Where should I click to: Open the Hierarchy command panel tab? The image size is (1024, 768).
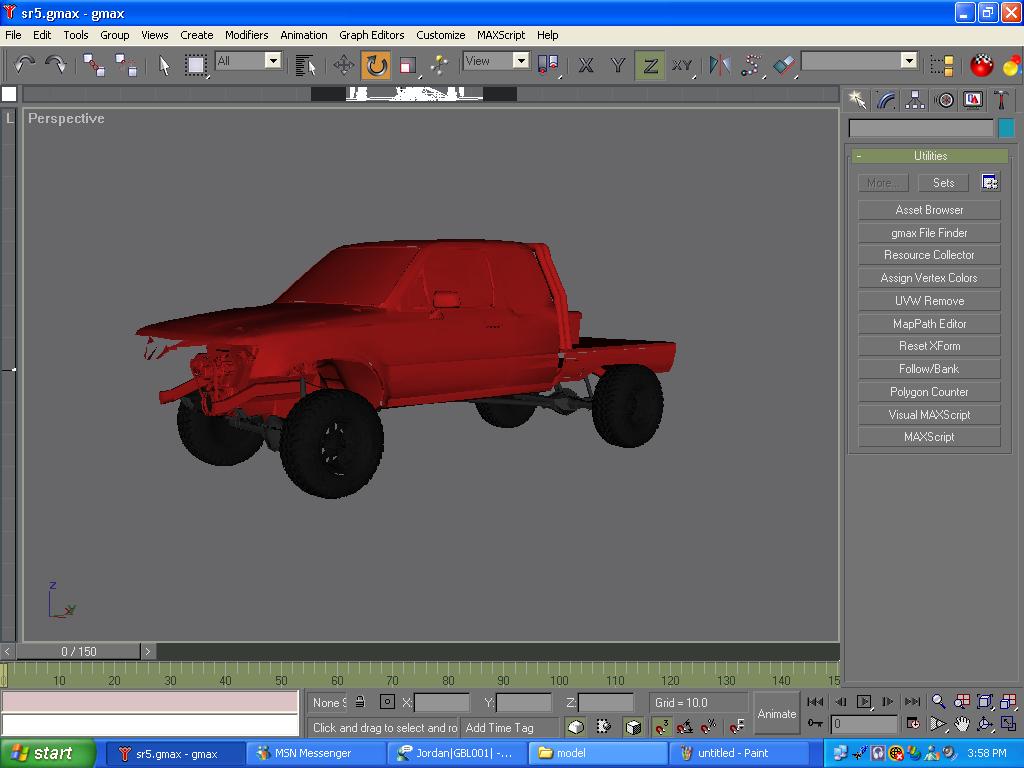(915, 100)
